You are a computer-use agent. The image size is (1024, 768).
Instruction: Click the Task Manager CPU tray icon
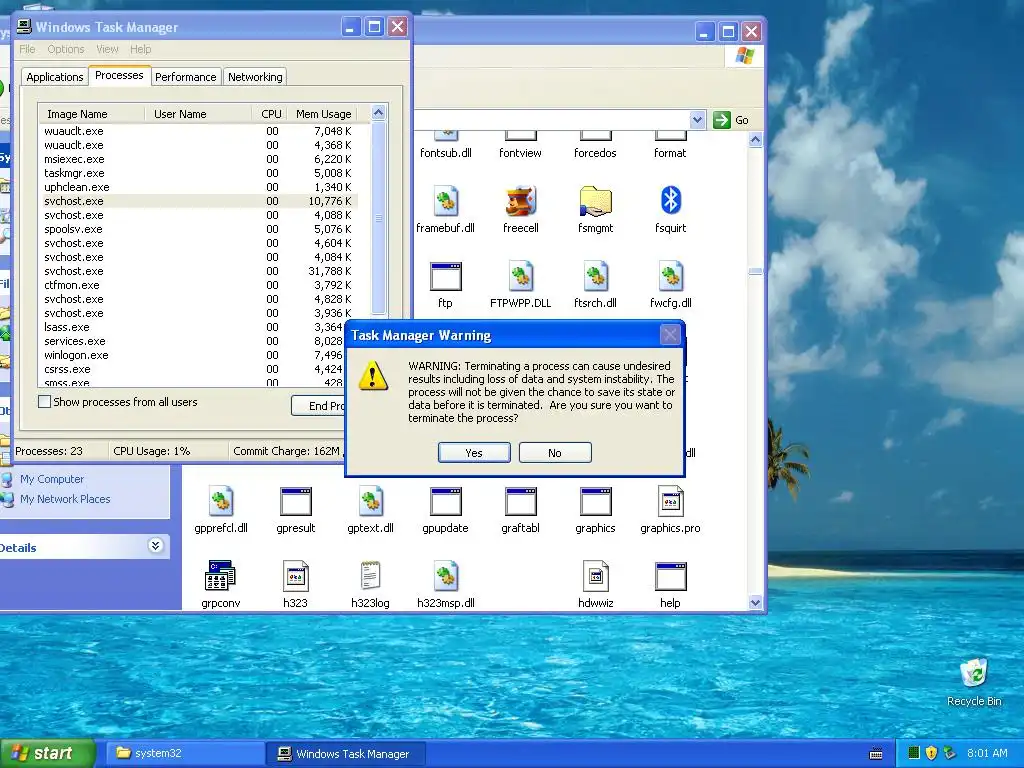914,753
